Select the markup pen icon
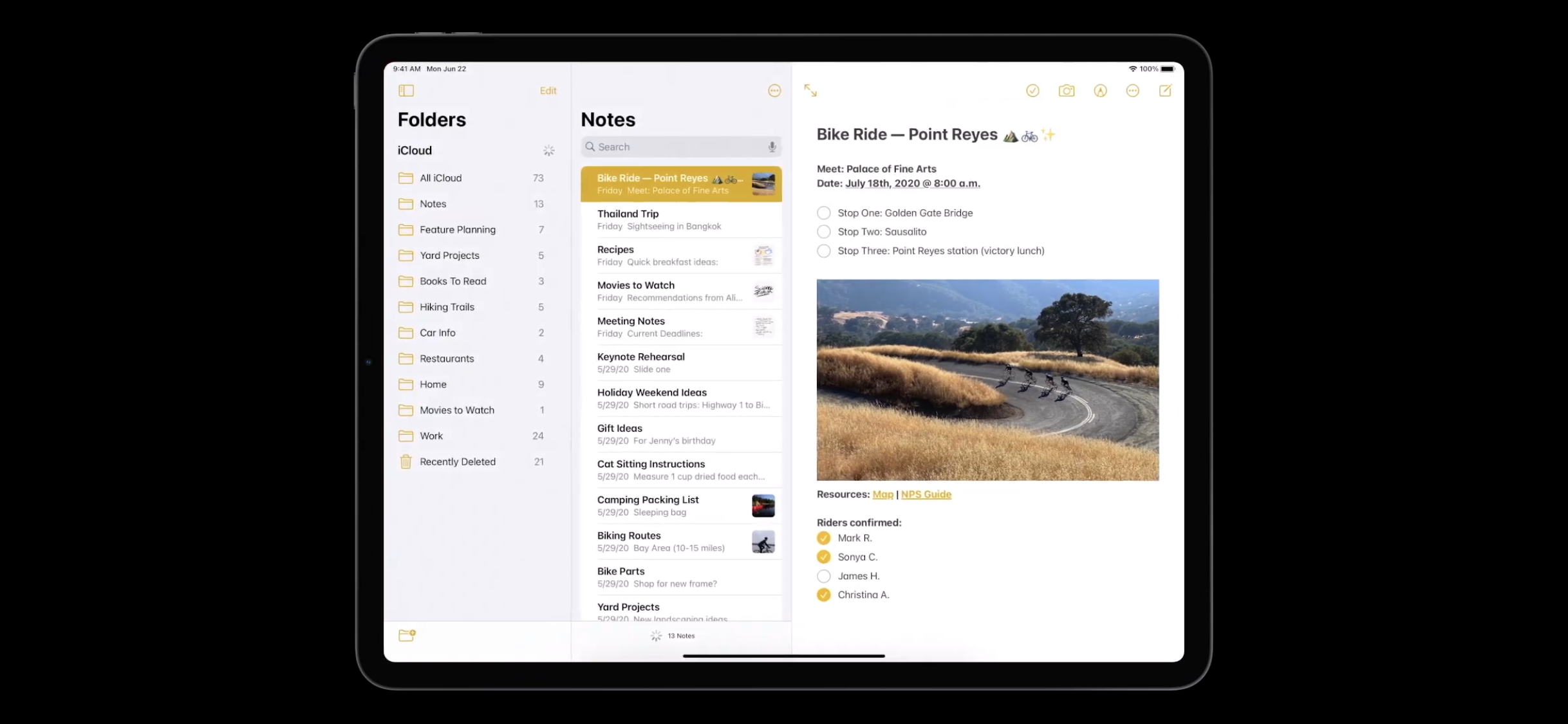The height and width of the screenshot is (724, 1568). pyautogui.click(x=1100, y=91)
